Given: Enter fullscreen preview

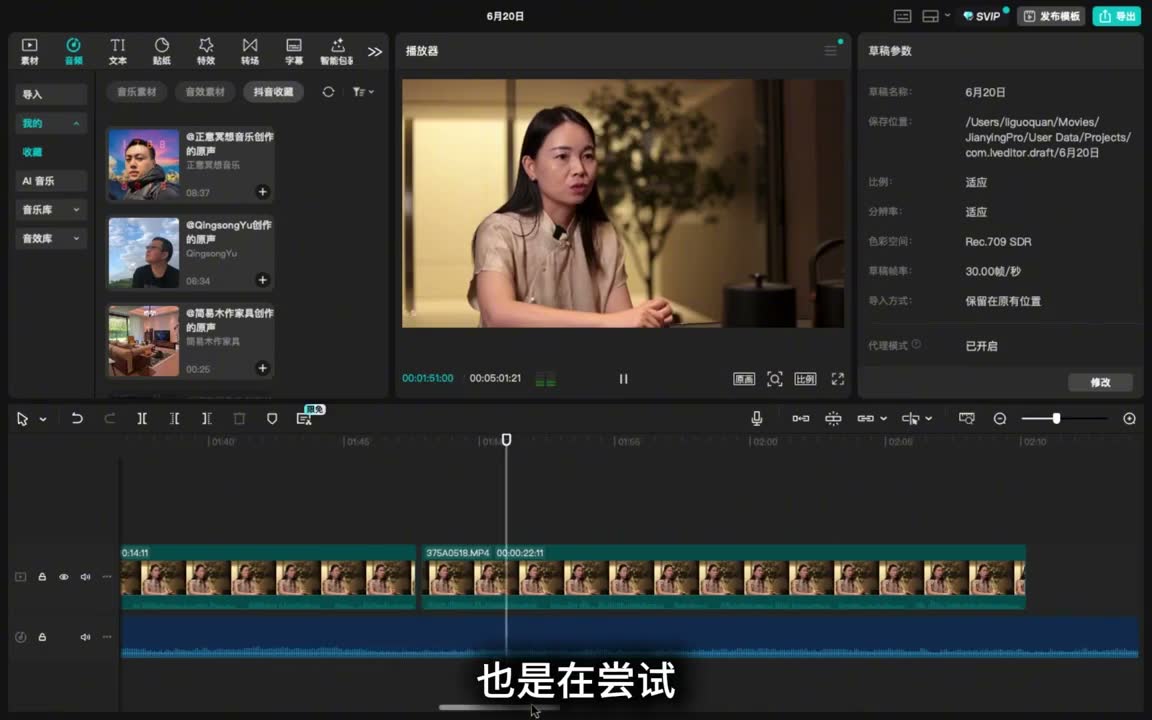Looking at the screenshot, I should 838,379.
